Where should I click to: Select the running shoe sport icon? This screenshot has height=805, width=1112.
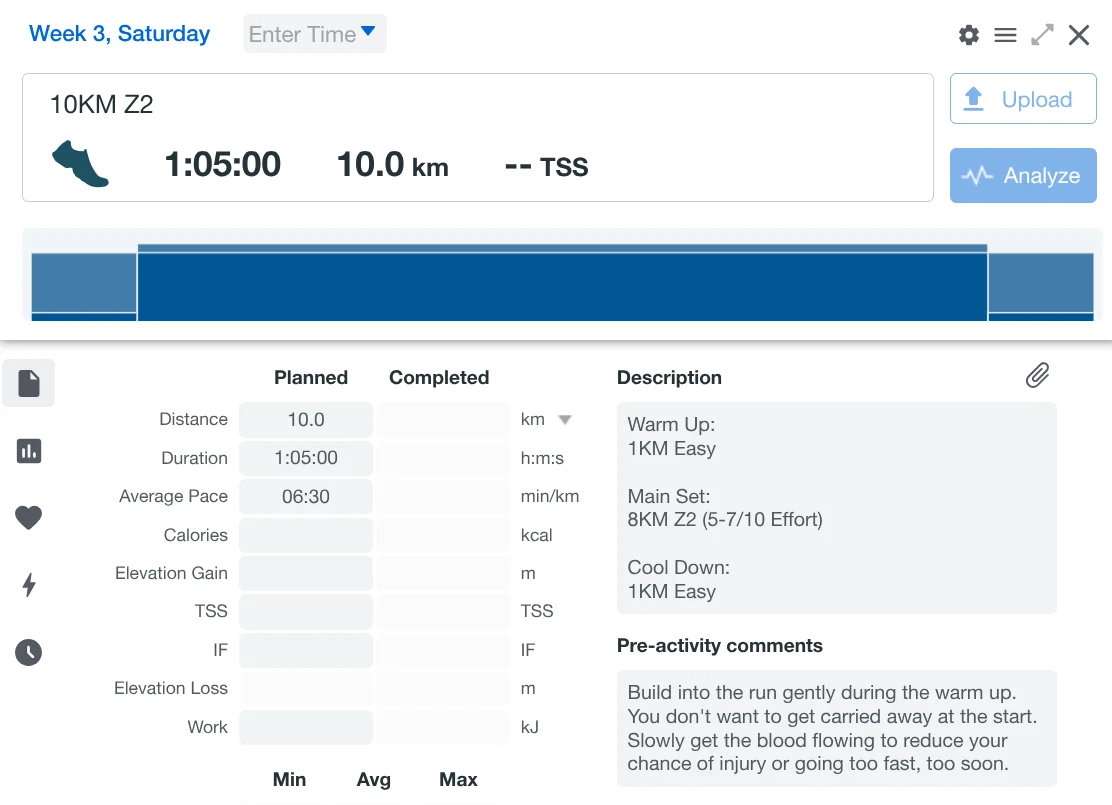(80, 163)
